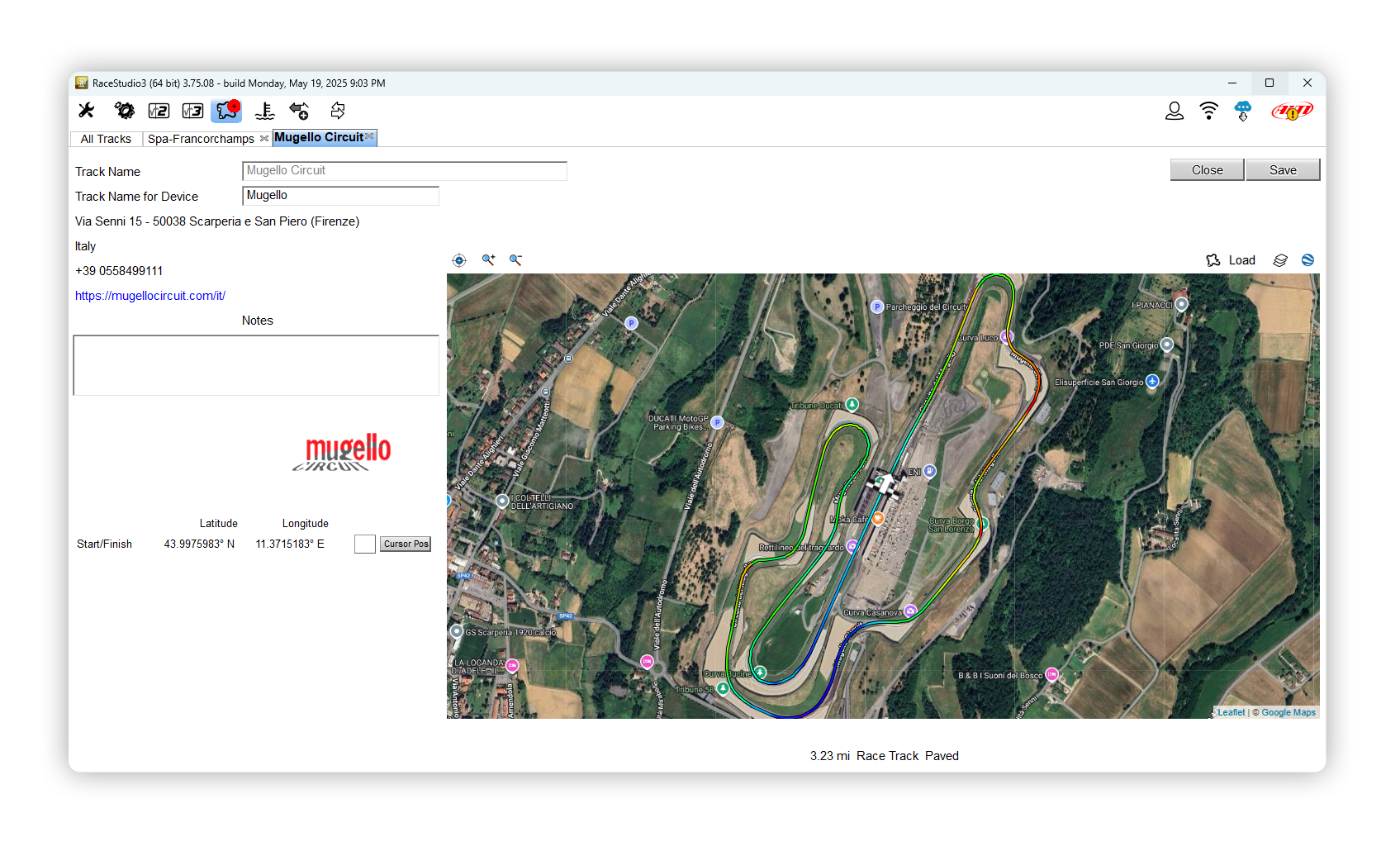Click the track outline icon beside Load
1400x851 pixels.
click(x=1213, y=260)
